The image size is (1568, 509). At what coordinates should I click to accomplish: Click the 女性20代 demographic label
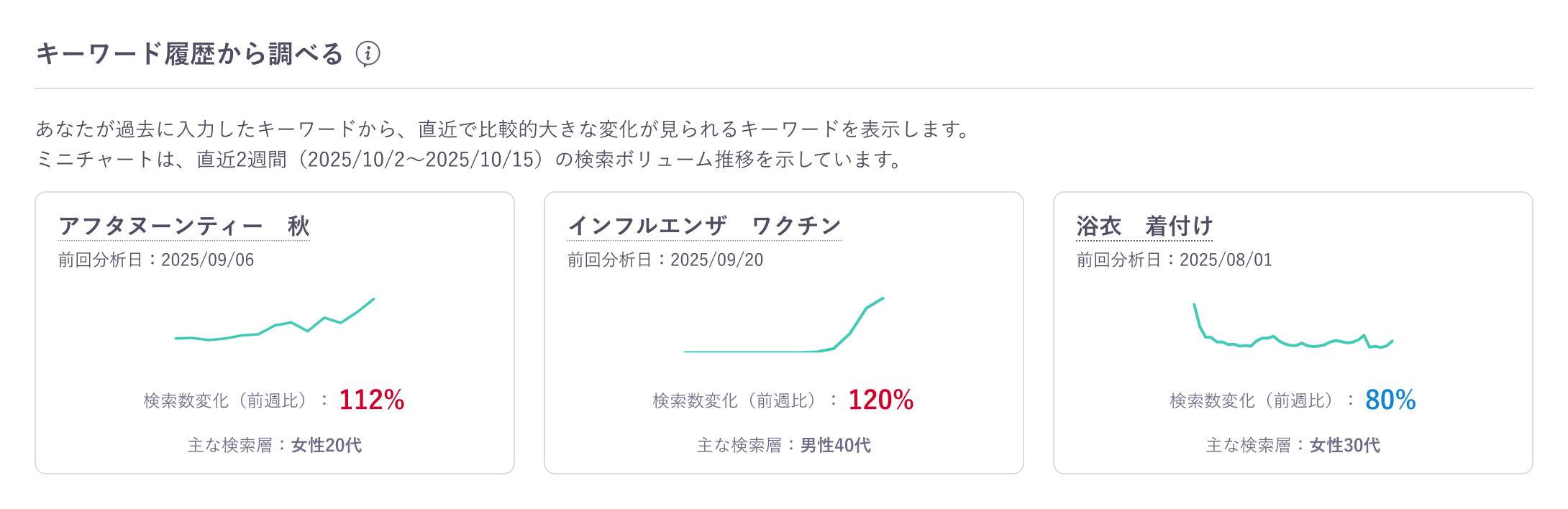coord(327,446)
